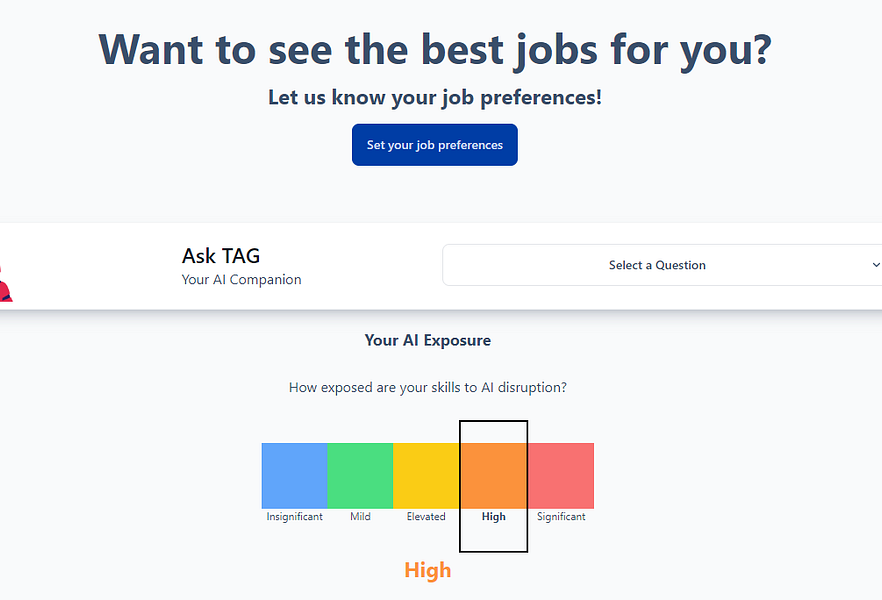Click the Significant label
The width and height of the screenshot is (882, 600).
(560, 516)
